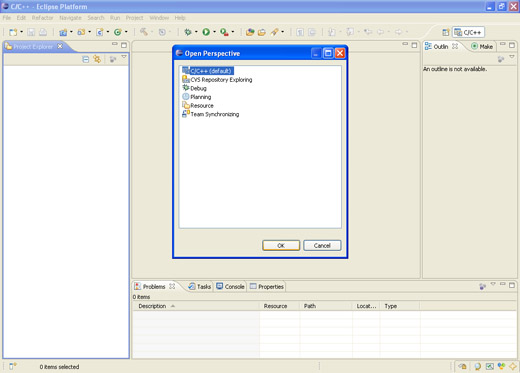Click the Save toolbar icon
Viewport: 520px width, 373px height.
click(x=31, y=32)
